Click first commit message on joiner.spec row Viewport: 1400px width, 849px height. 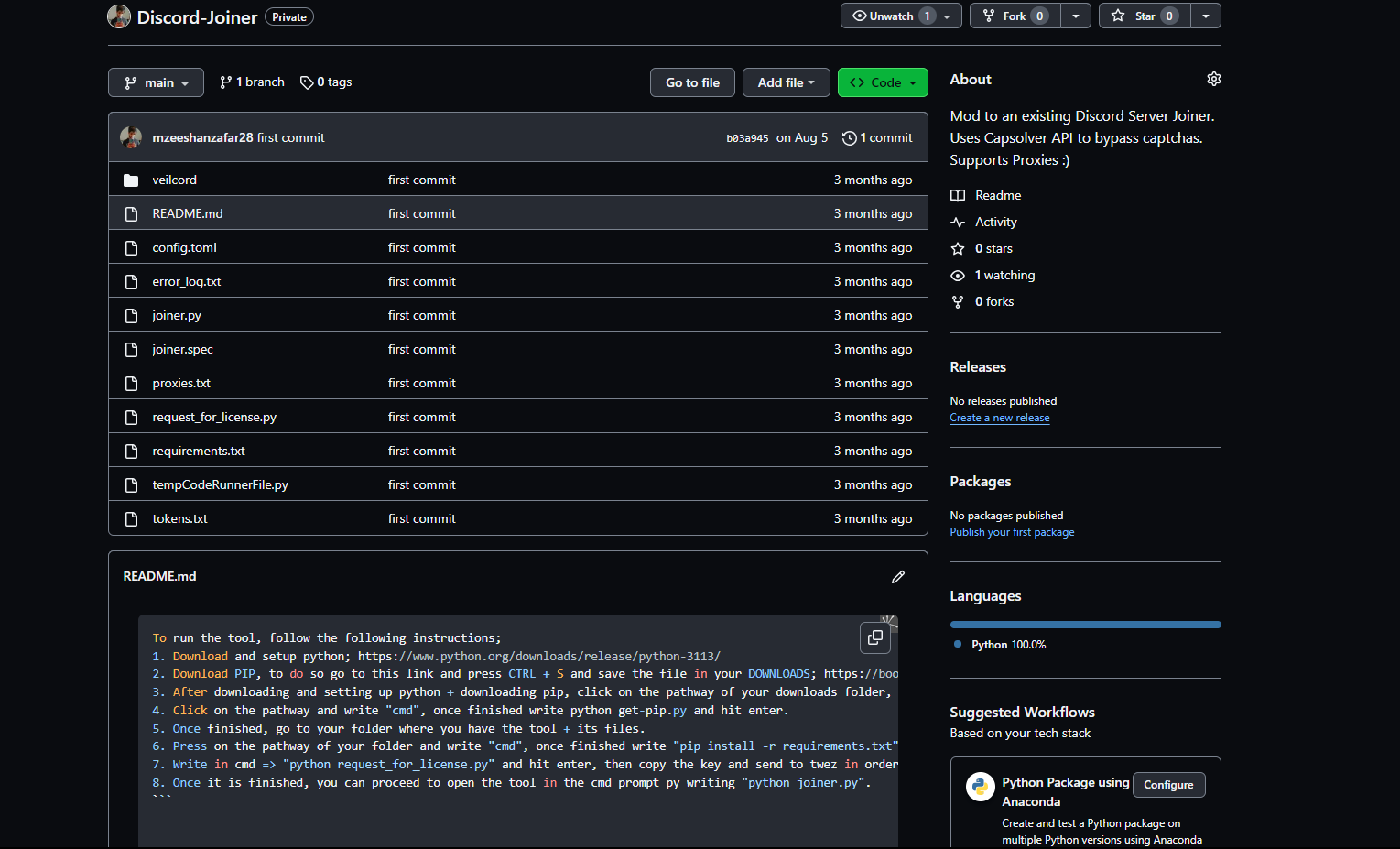coord(421,349)
